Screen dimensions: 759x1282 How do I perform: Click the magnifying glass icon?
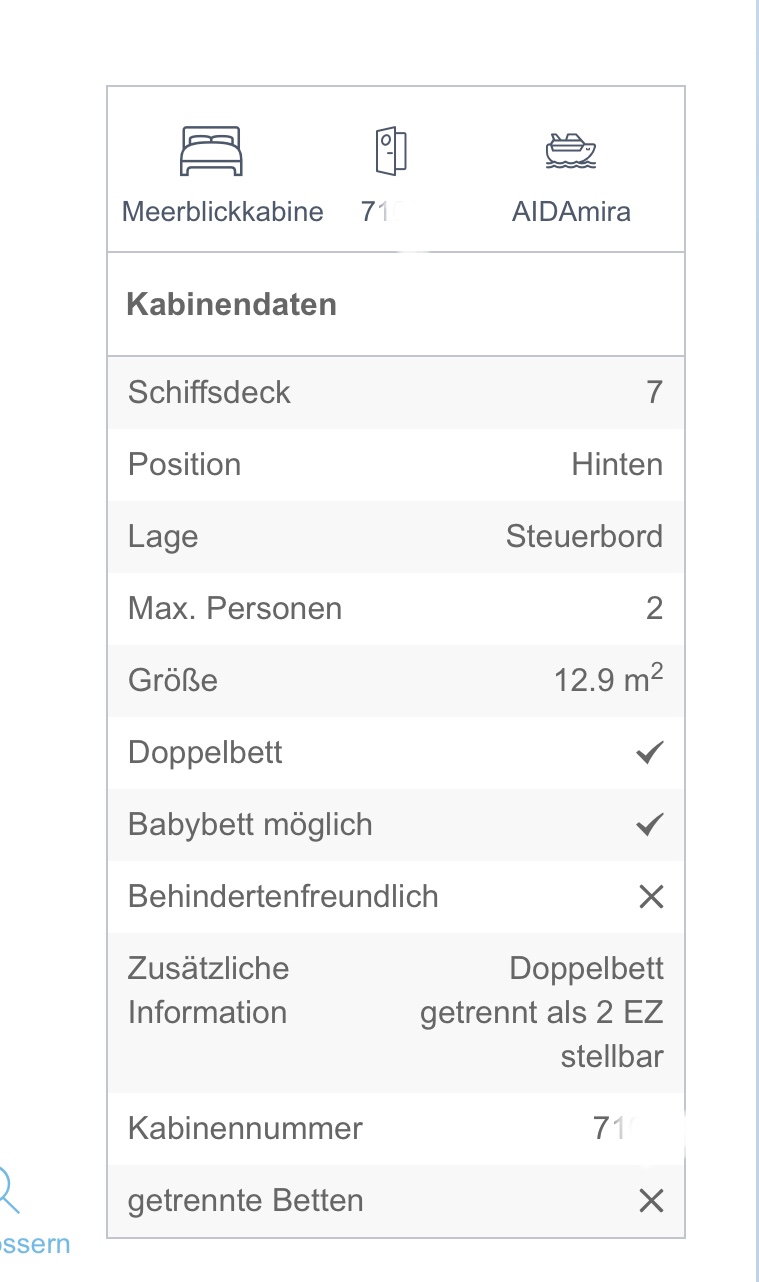click(8, 1190)
